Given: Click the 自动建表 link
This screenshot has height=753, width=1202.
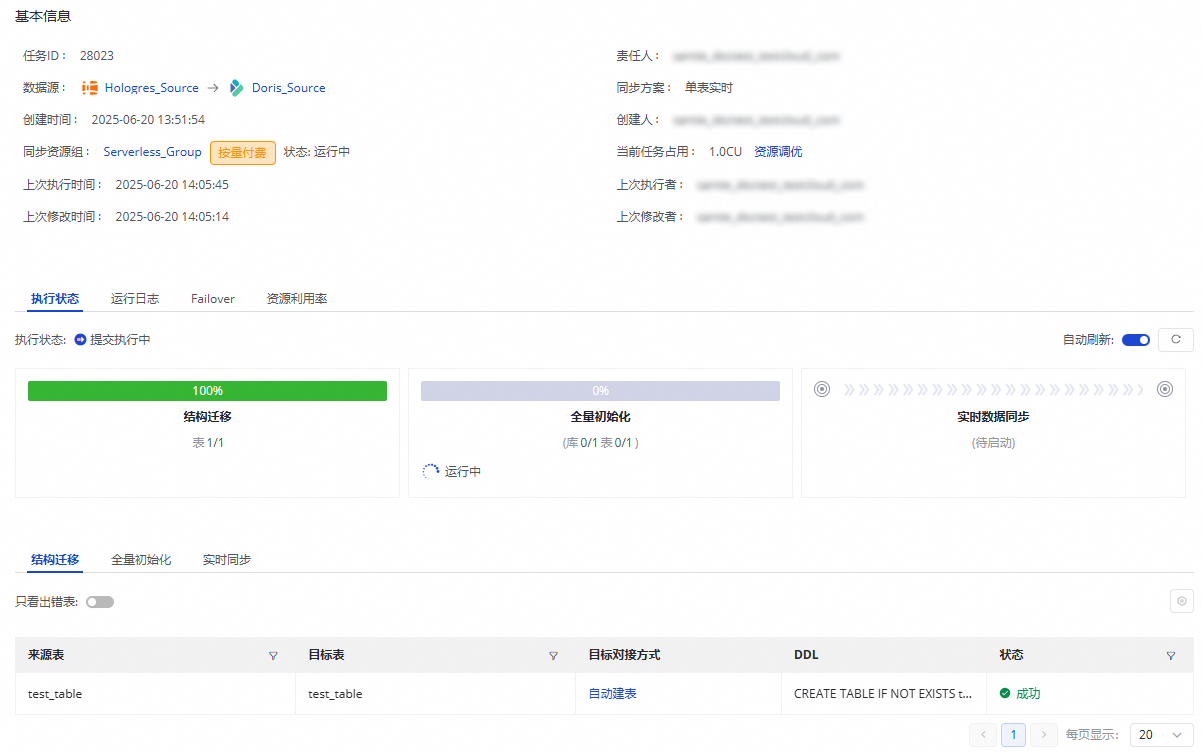Looking at the screenshot, I should point(612,693).
